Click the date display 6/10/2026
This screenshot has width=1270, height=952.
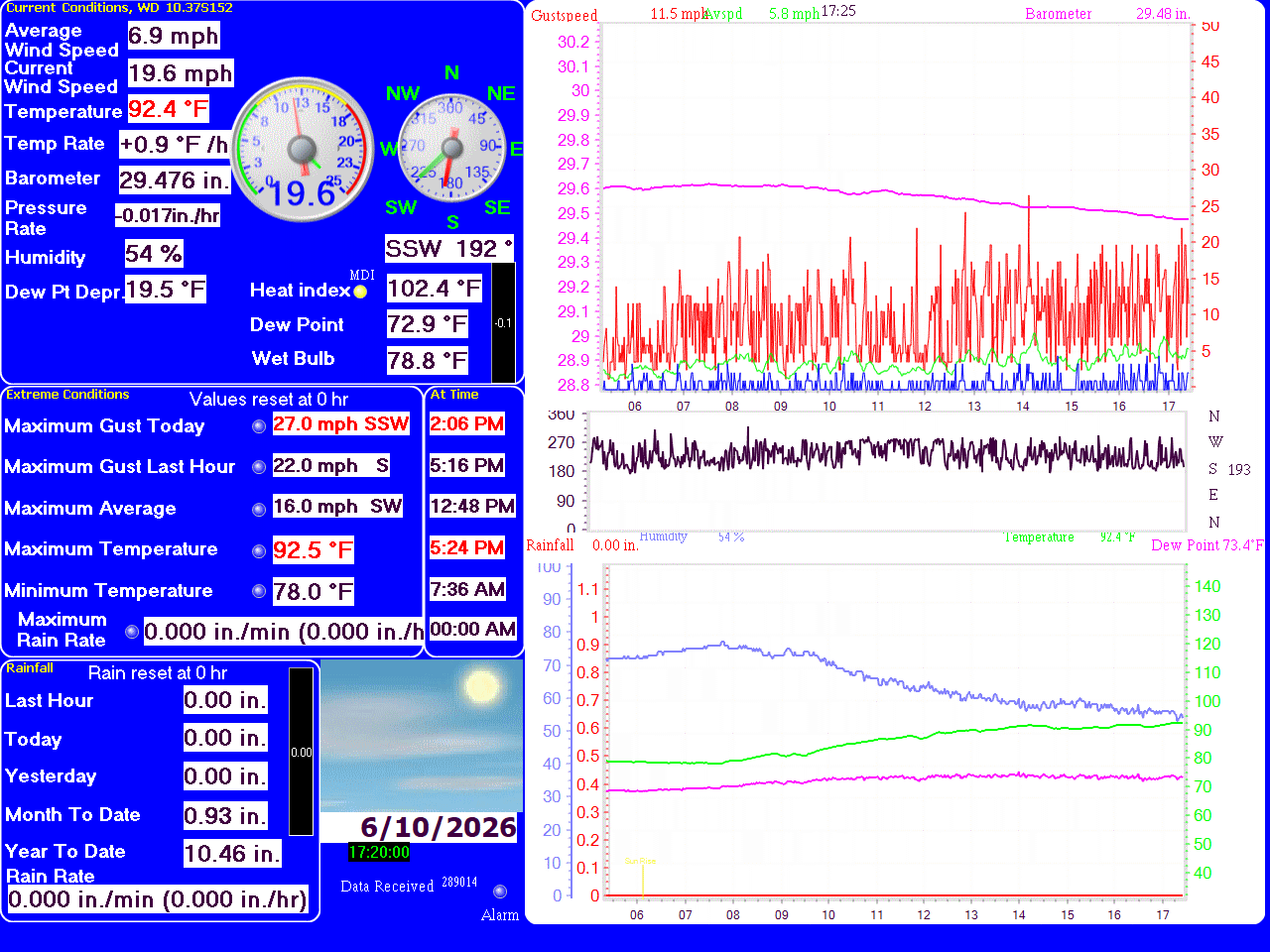tap(439, 827)
